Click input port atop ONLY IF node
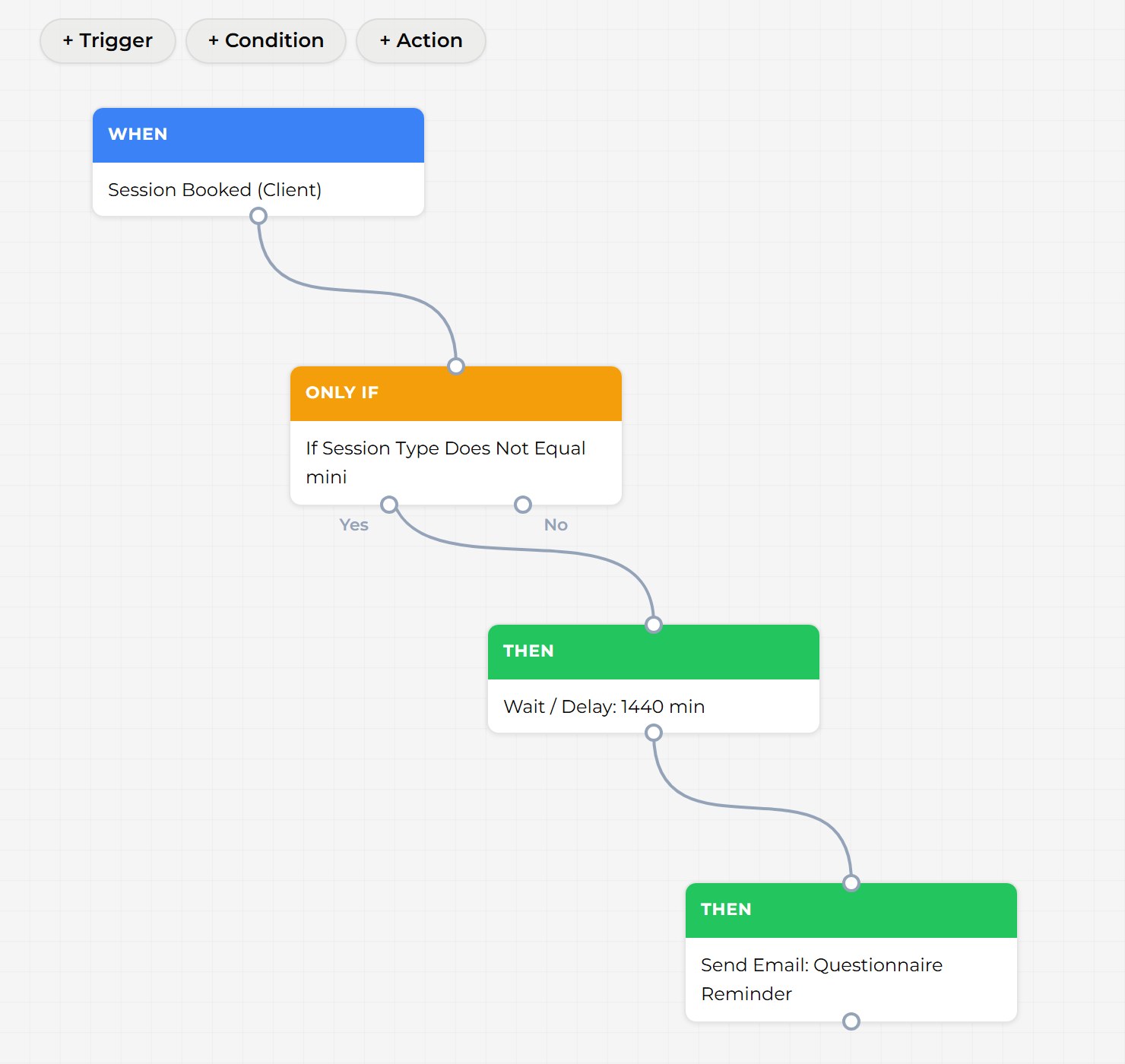 point(456,366)
